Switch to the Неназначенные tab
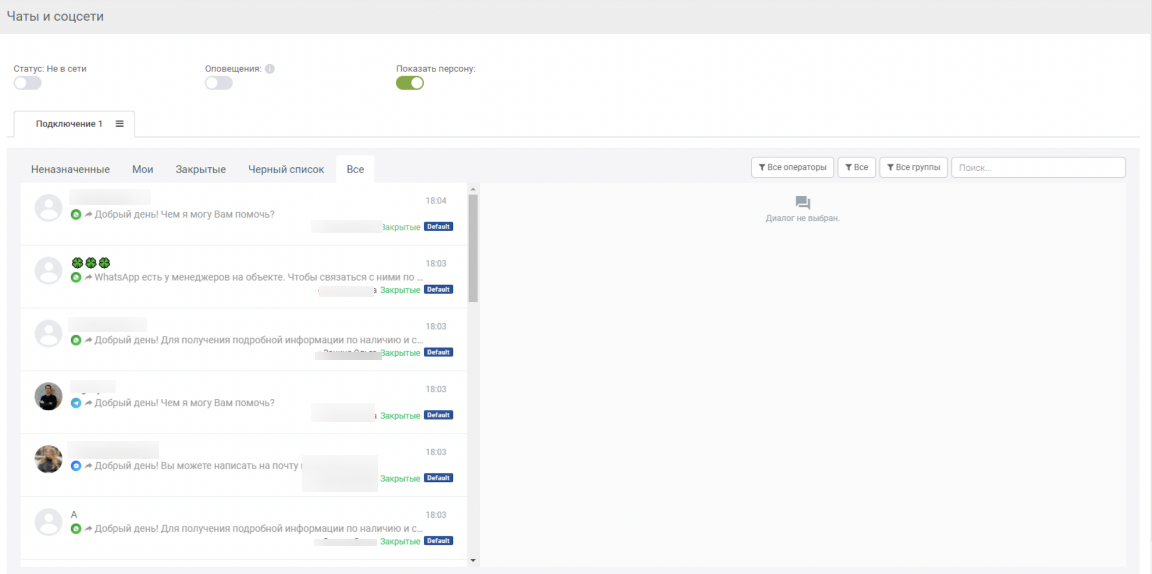Viewport: 1152px width, 574px height. pos(70,169)
